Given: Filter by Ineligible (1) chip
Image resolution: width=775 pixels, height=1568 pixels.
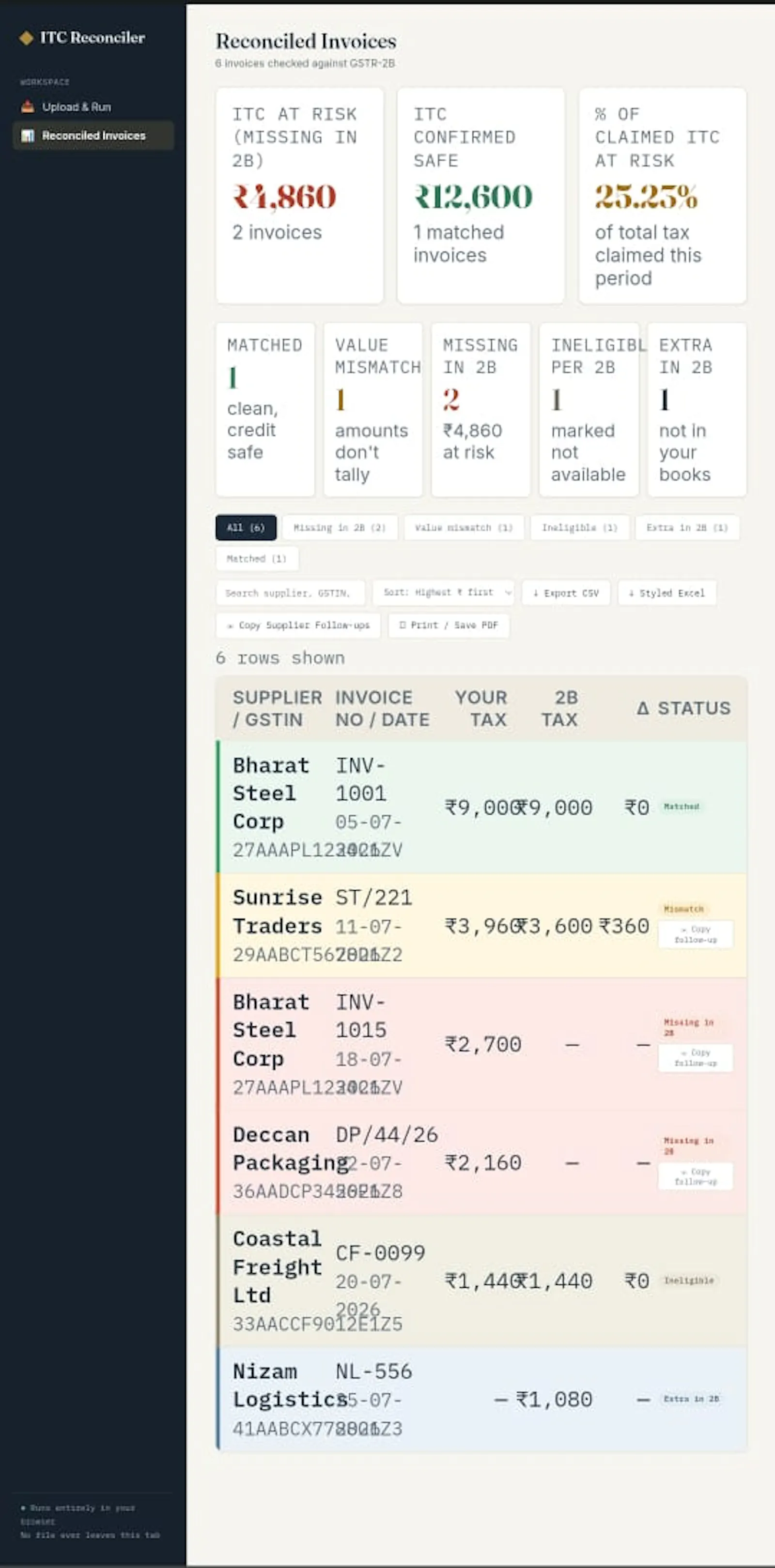Looking at the screenshot, I should coord(579,527).
